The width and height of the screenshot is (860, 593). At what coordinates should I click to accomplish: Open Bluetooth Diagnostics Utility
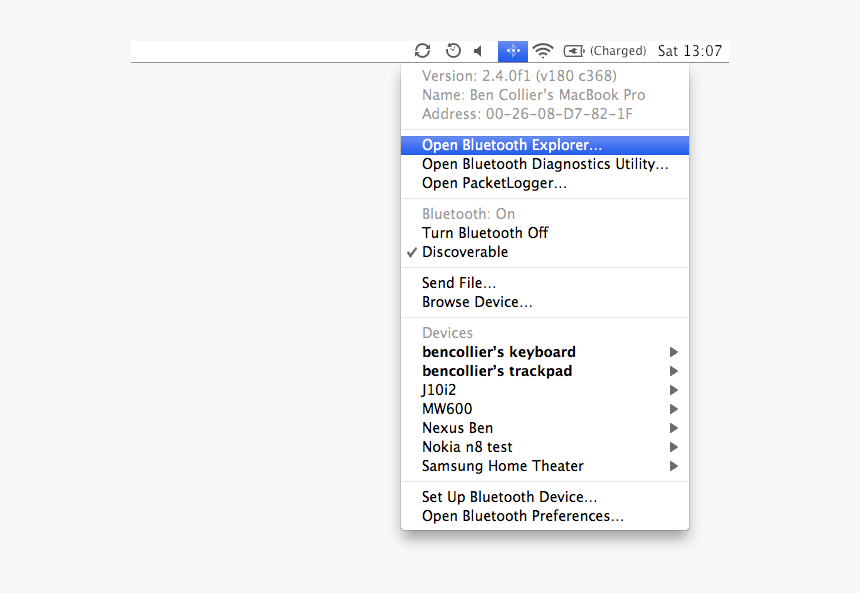click(x=547, y=163)
